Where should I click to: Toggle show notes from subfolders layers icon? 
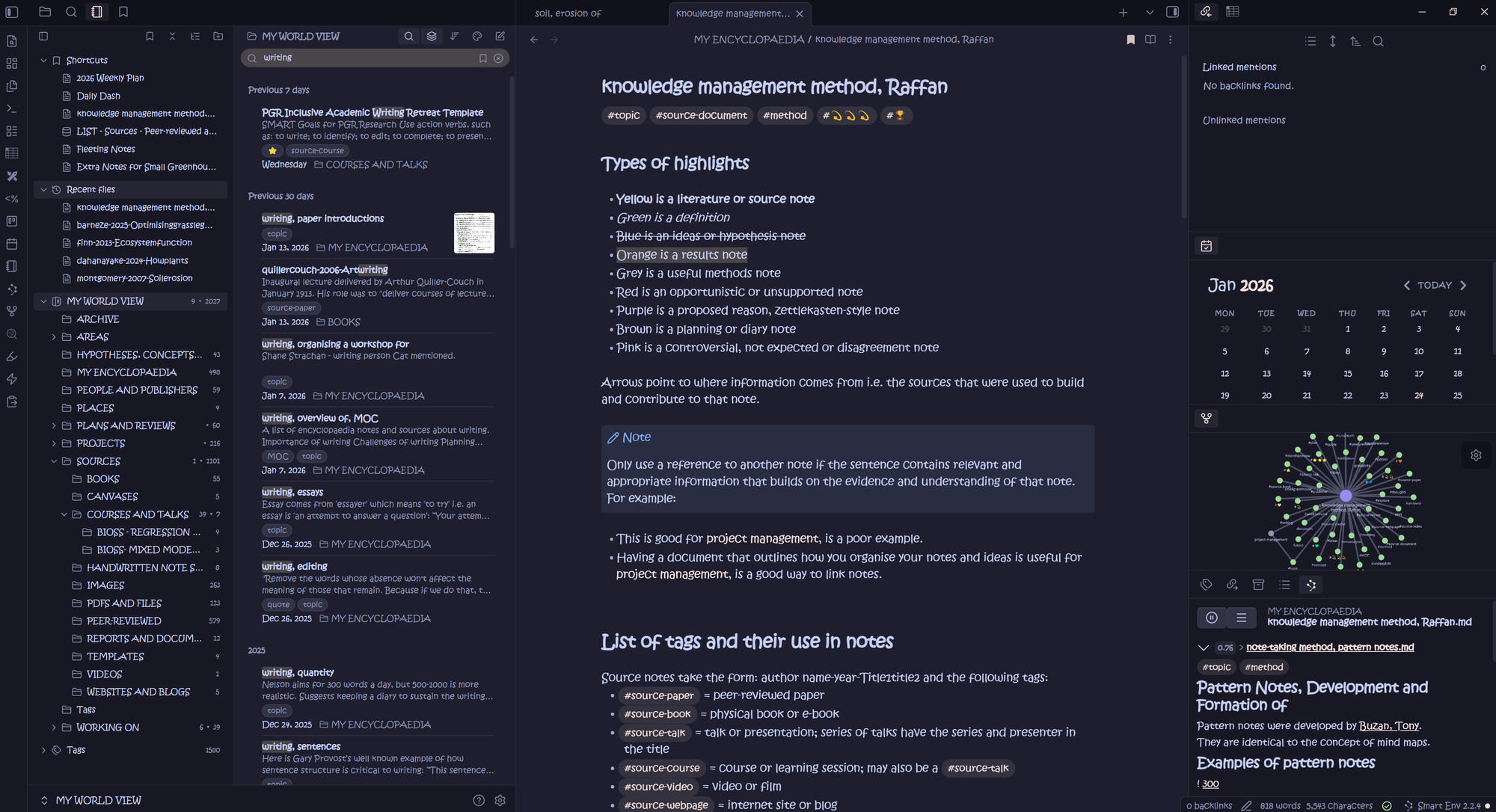(432, 36)
